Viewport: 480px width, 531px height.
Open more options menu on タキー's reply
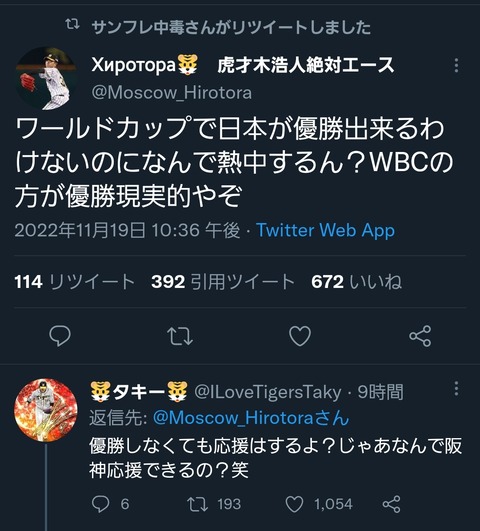pos(456,388)
